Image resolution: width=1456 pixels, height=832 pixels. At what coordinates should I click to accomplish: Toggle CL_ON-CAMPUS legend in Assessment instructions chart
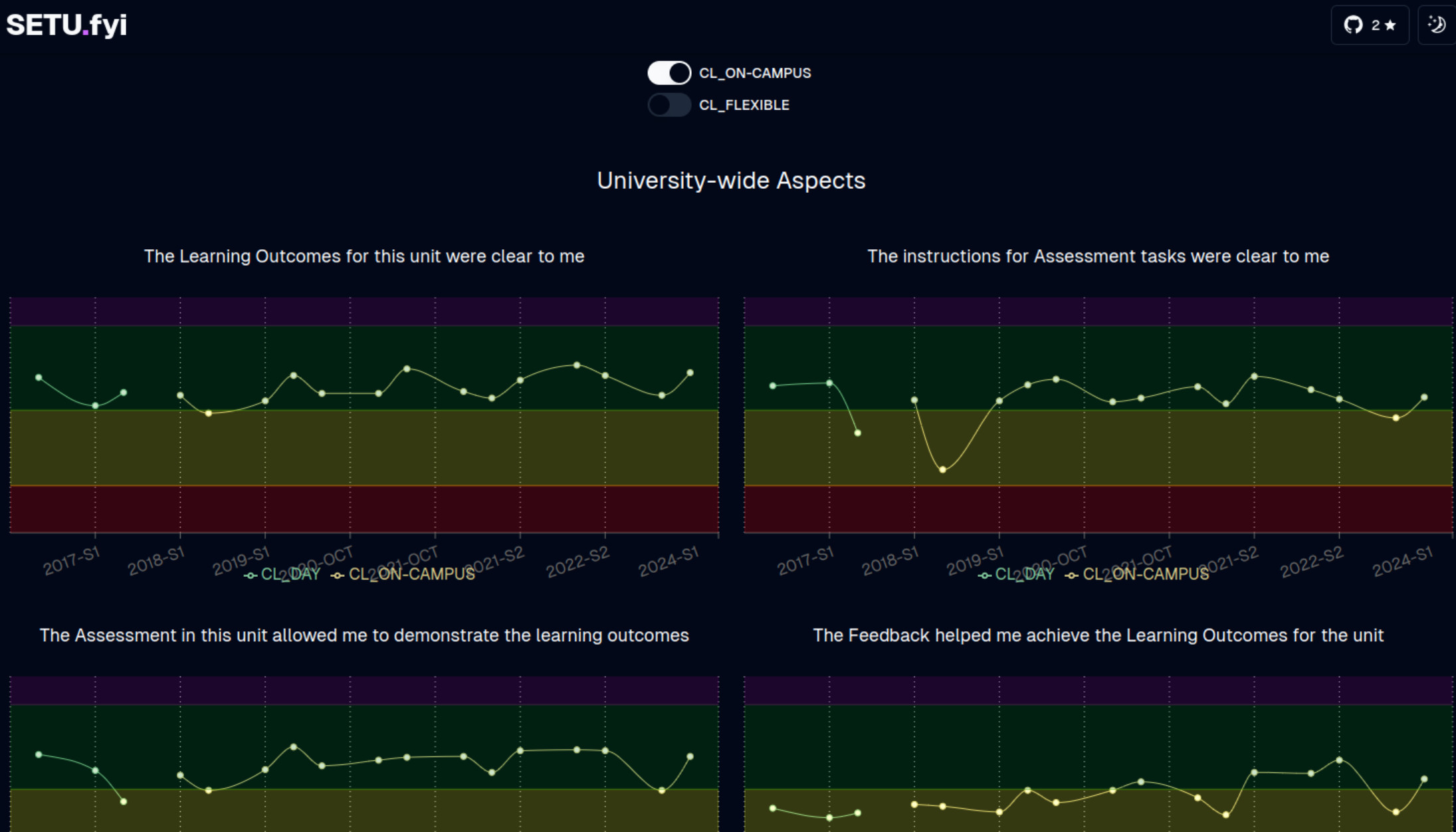pos(1138,574)
